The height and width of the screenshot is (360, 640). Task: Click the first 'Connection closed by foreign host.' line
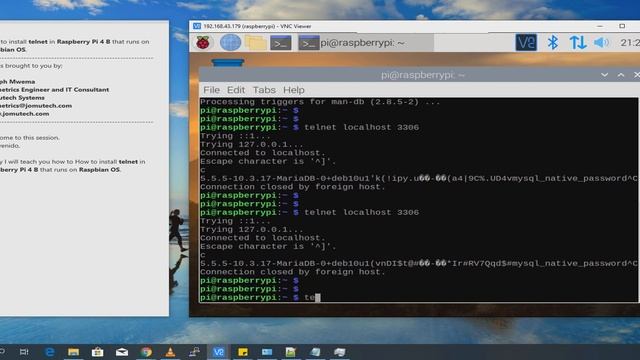[x=293, y=187]
